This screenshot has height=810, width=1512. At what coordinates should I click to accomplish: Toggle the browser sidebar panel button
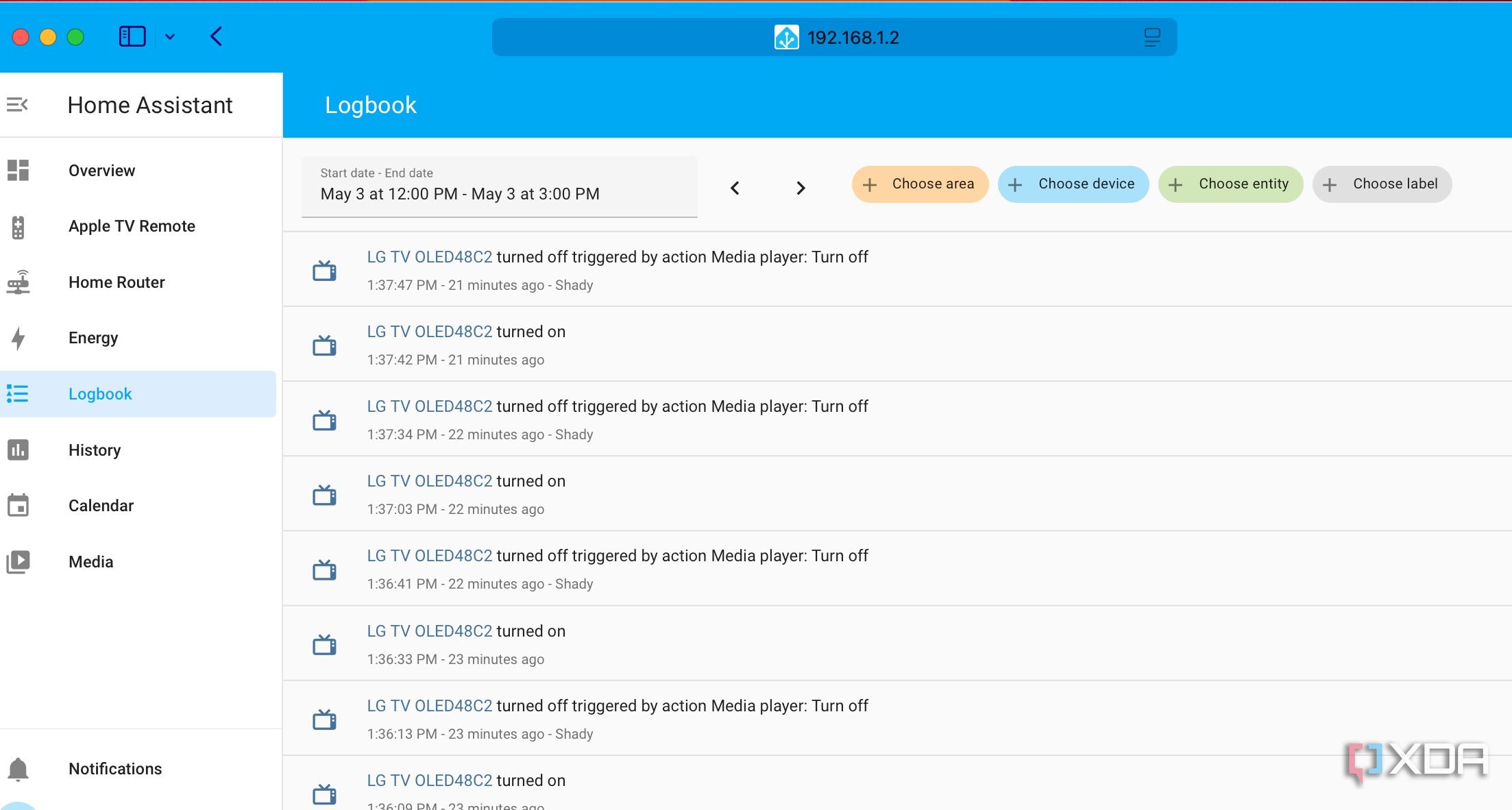click(x=132, y=36)
